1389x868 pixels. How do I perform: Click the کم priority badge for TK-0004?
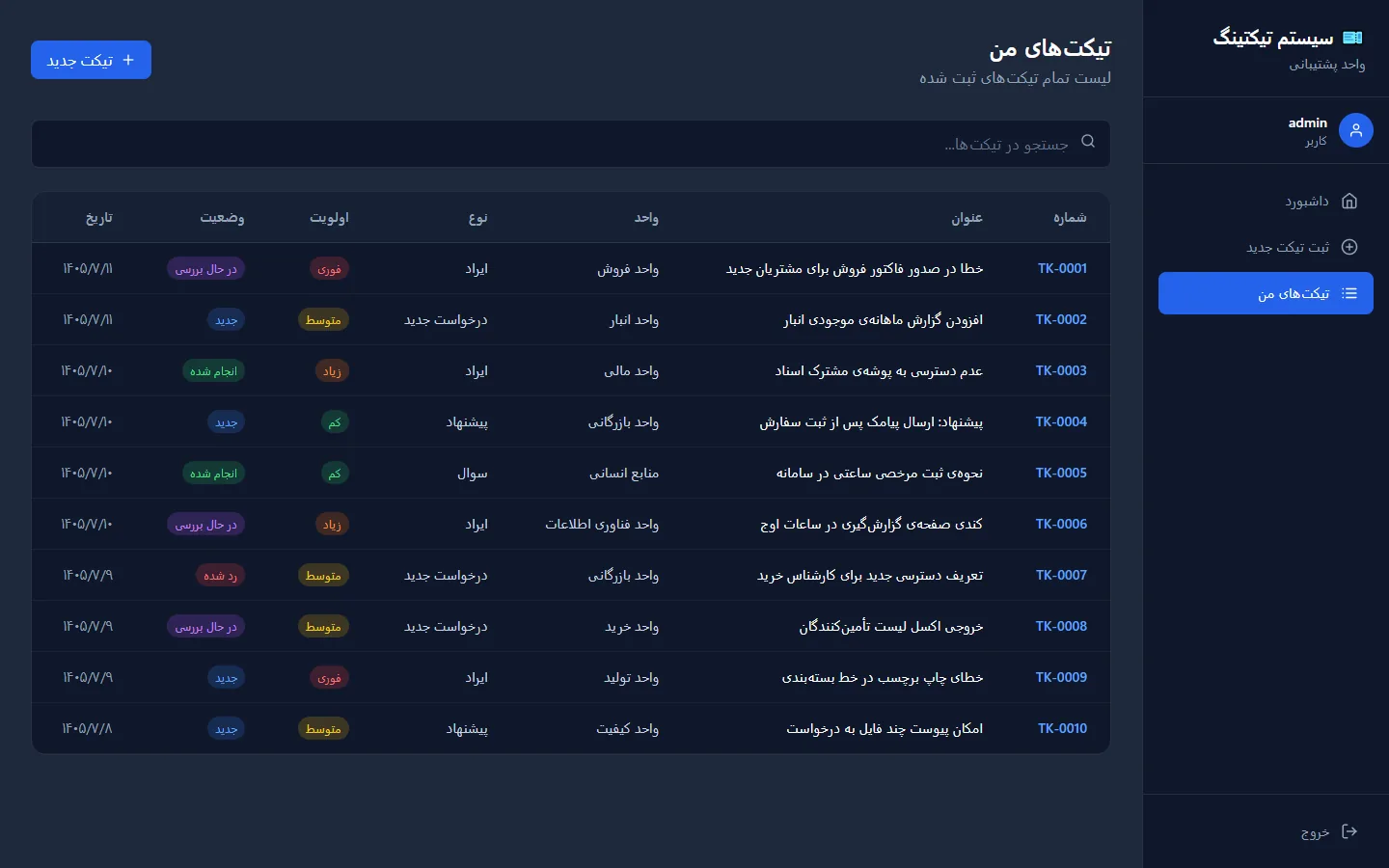[x=334, y=422]
